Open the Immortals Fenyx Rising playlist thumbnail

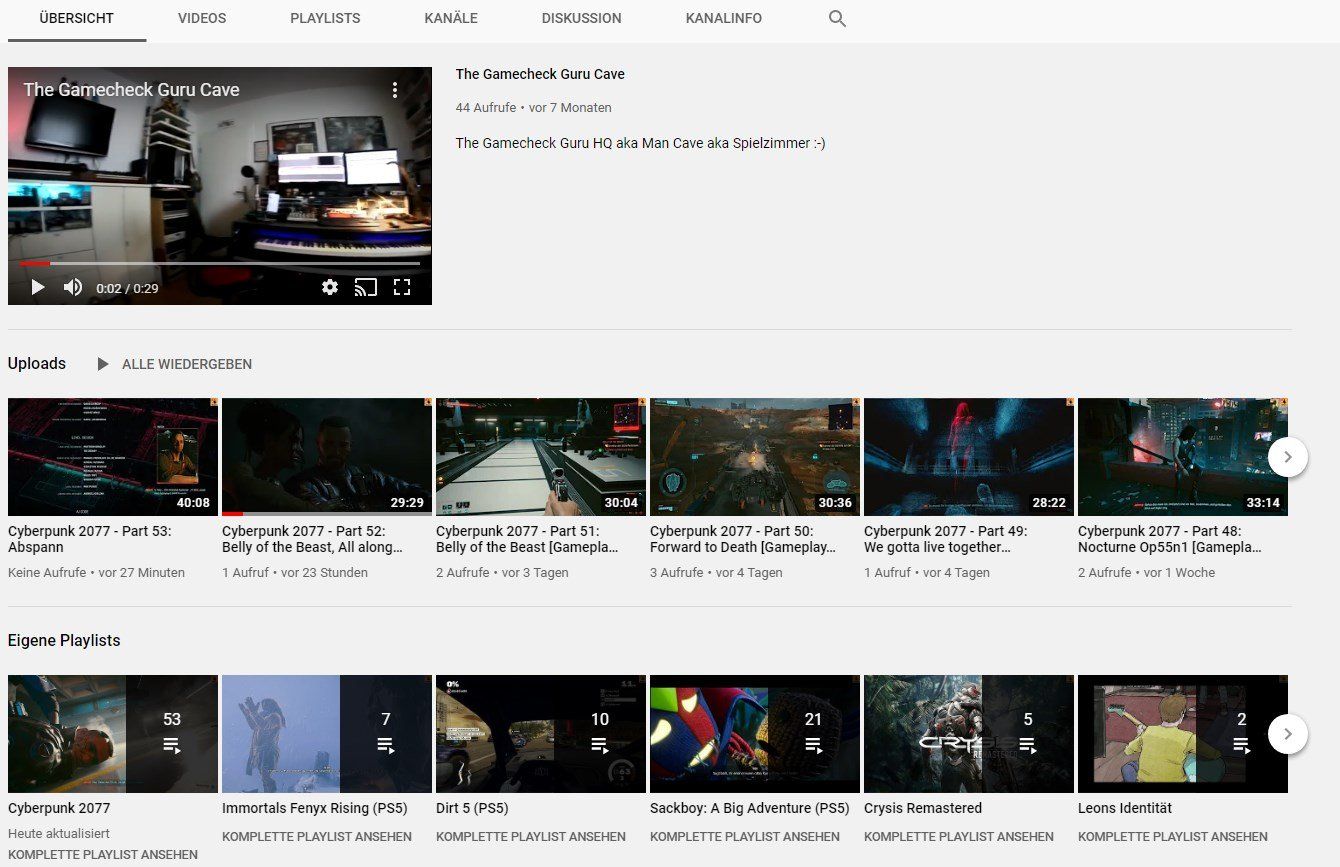[x=327, y=734]
